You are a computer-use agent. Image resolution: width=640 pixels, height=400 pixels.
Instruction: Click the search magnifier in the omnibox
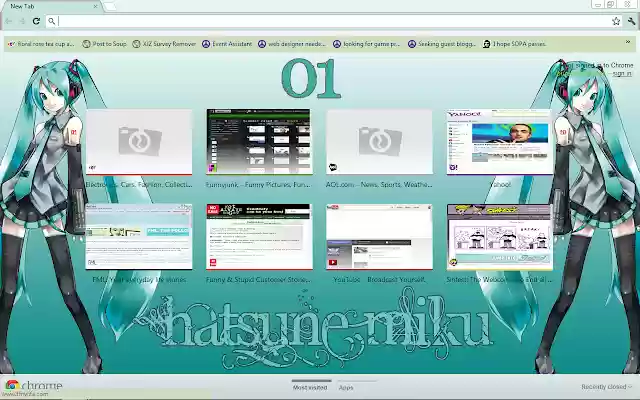pyautogui.click(x=51, y=21)
